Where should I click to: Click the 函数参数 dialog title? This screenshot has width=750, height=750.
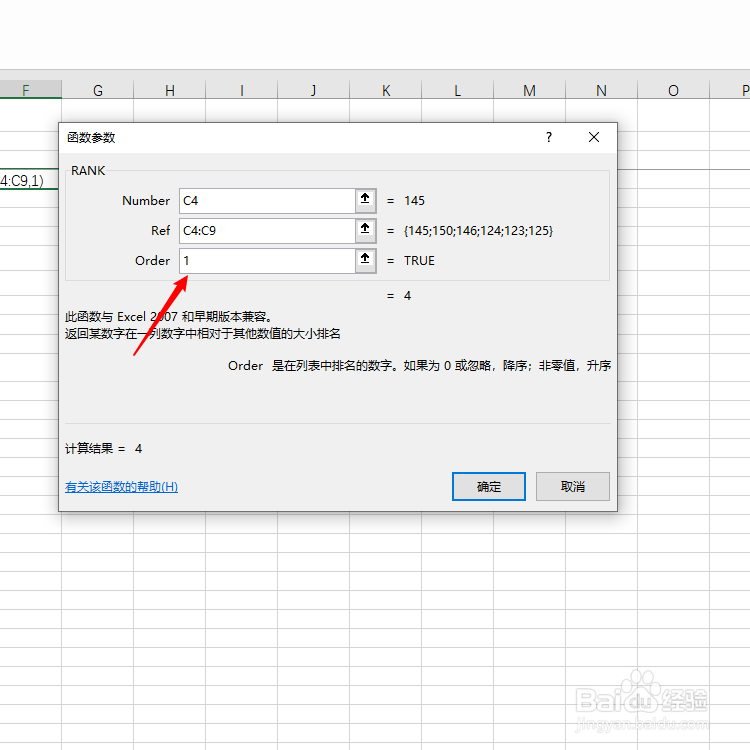(91, 138)
